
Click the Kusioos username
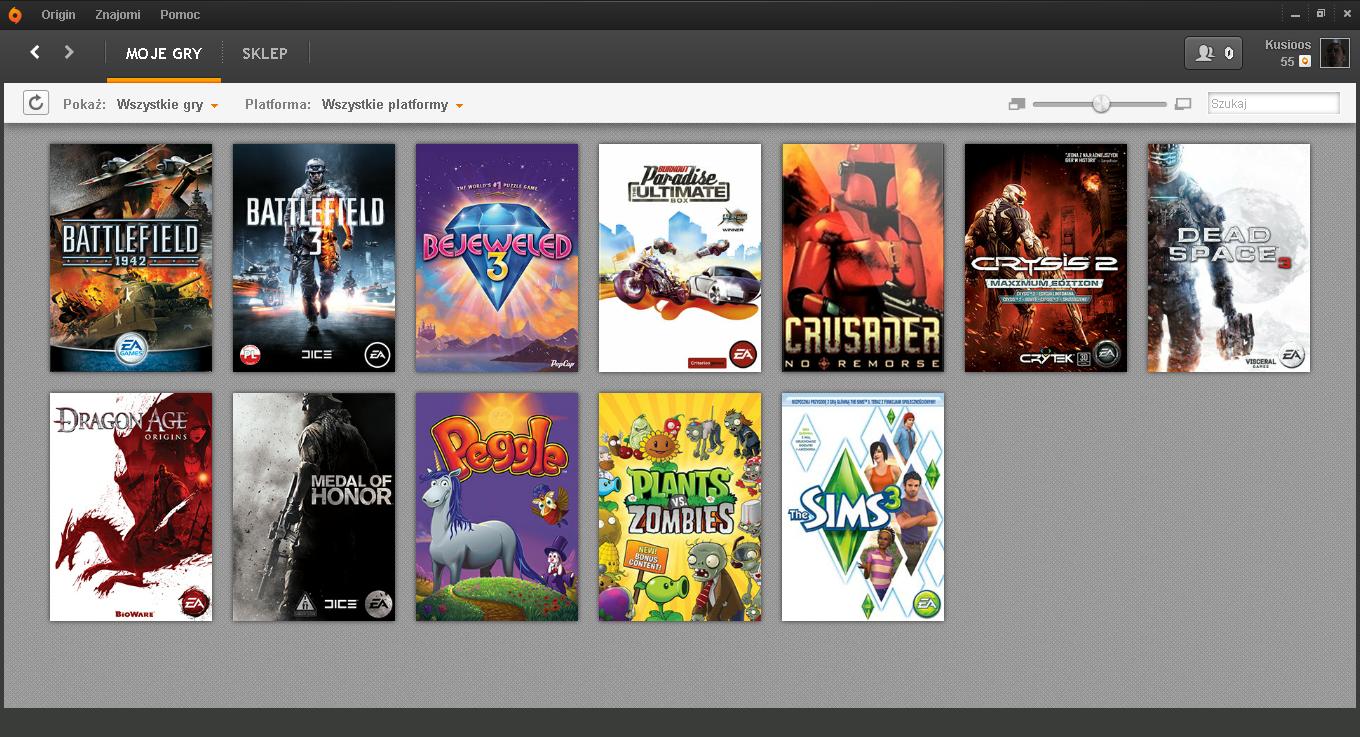tap(1288, 45)
